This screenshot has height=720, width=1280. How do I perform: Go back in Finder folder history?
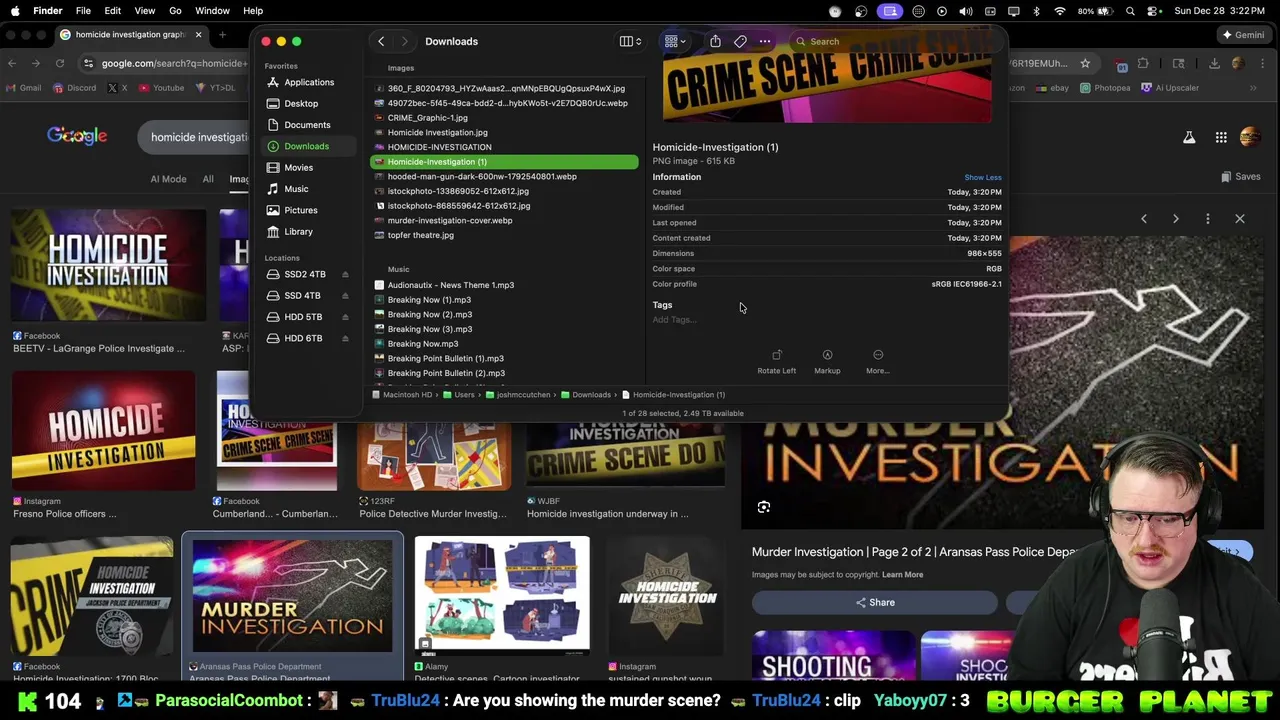[381, 41]
